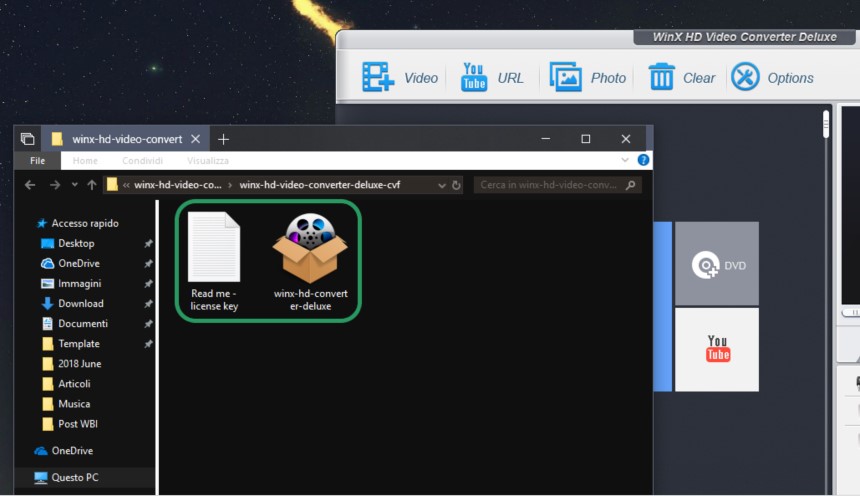Switch to the Condividi ribbon tab

142,161
